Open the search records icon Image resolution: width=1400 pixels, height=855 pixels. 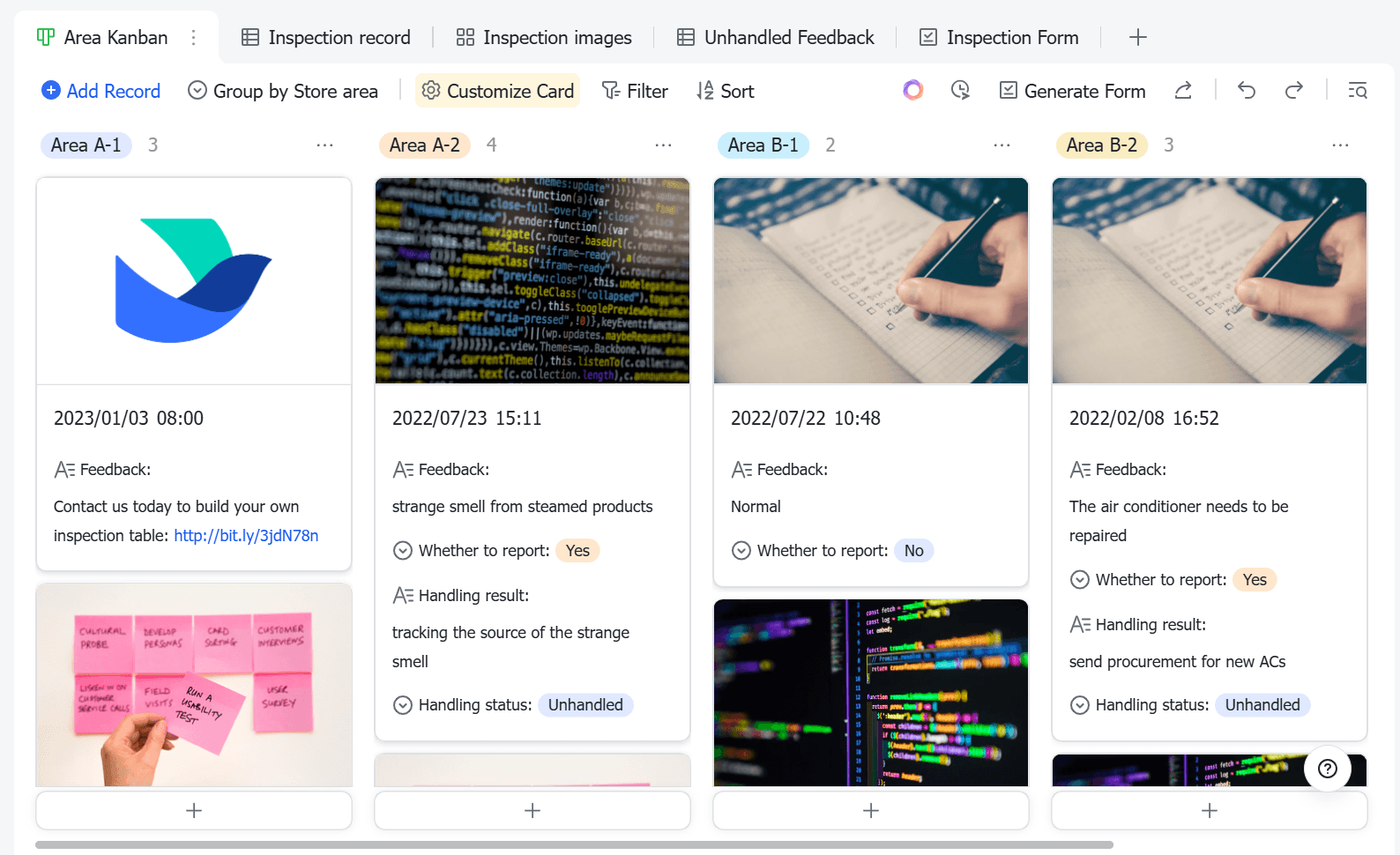(x=1358, y=90)
